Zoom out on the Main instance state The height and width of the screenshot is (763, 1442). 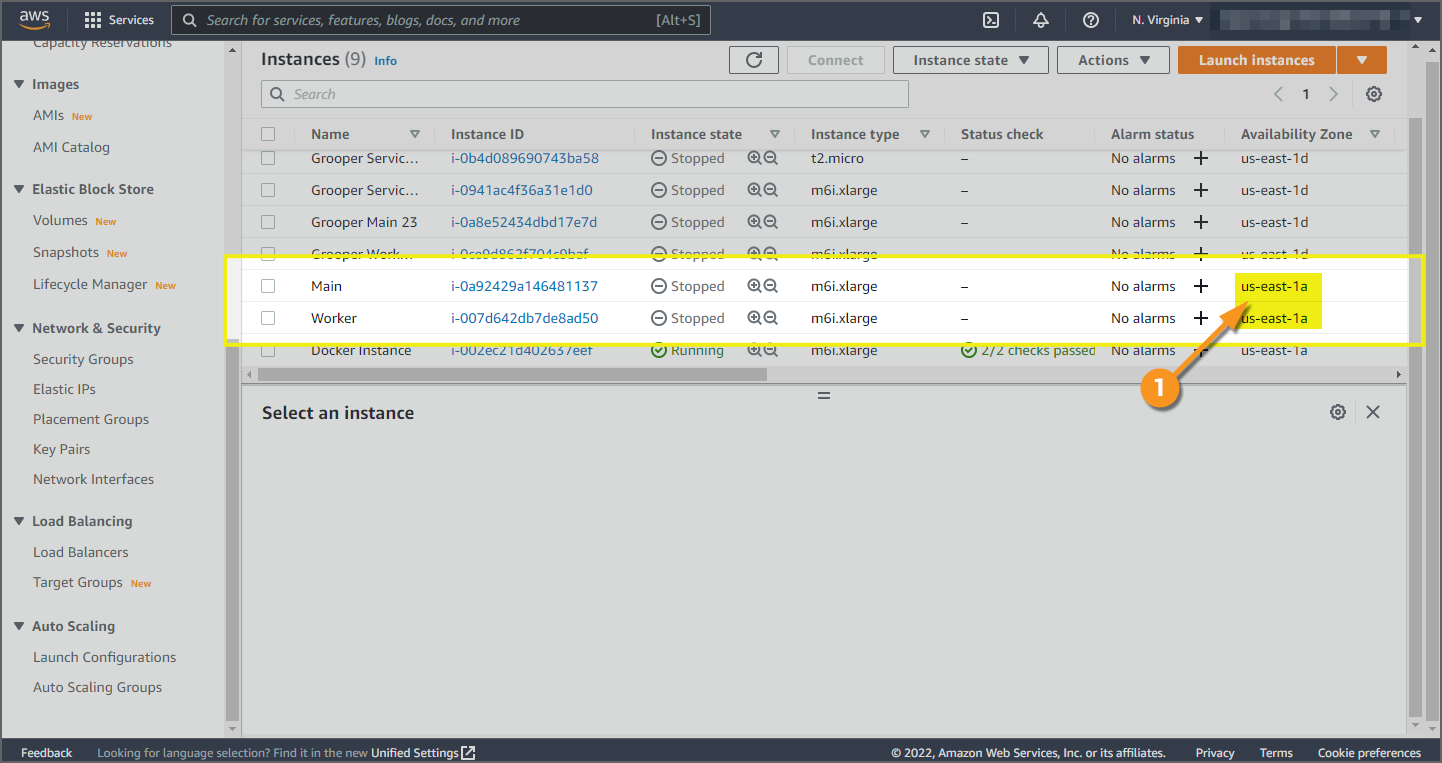(x=771, y=286)
